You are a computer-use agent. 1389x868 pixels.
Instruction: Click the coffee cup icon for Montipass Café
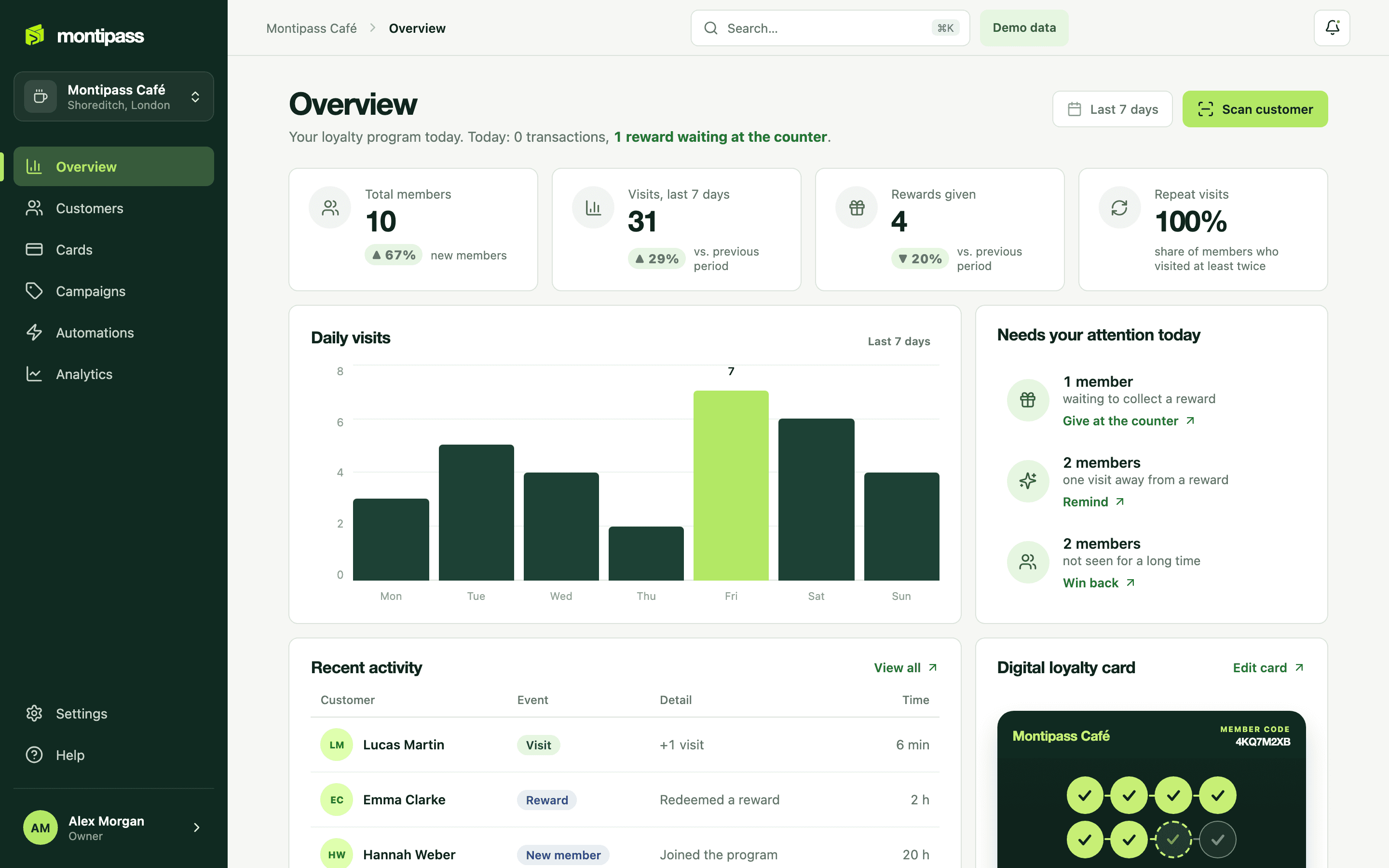click(40, 96)
